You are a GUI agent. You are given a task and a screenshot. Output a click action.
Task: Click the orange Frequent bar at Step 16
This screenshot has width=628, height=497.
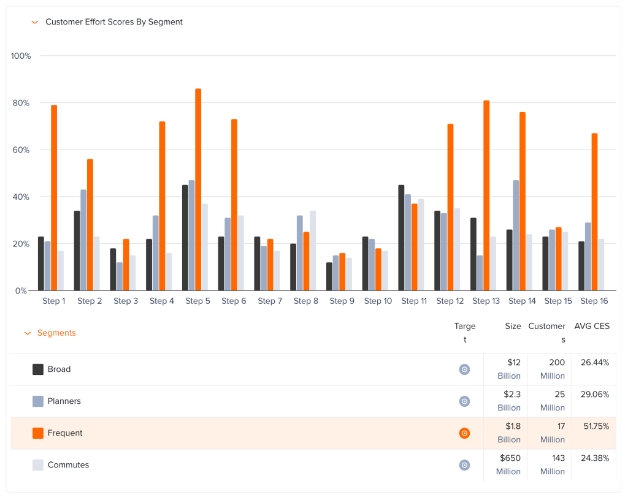594,212
